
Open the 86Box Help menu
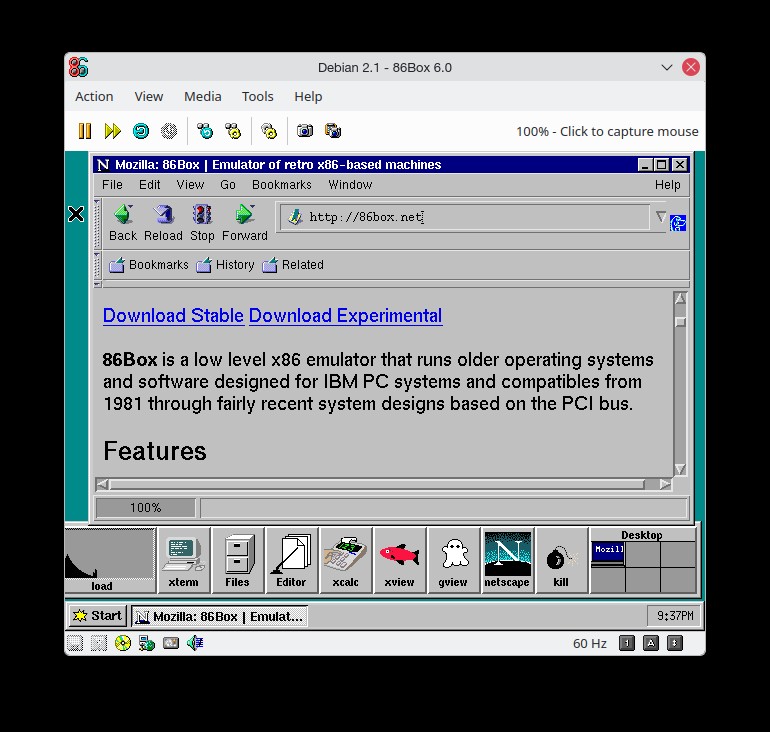(308, 96)
